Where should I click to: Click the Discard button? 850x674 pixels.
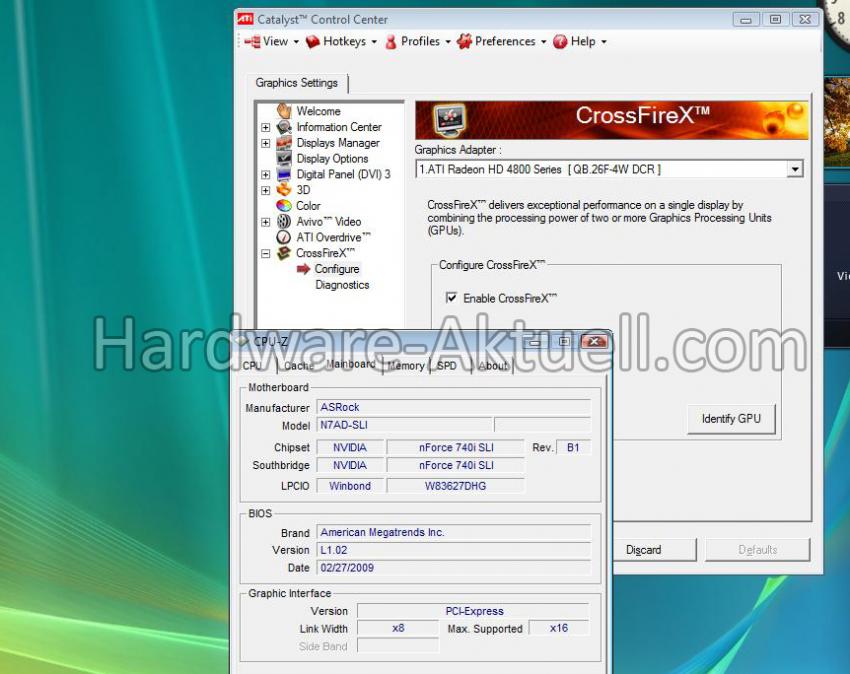(x=644, y=549)
